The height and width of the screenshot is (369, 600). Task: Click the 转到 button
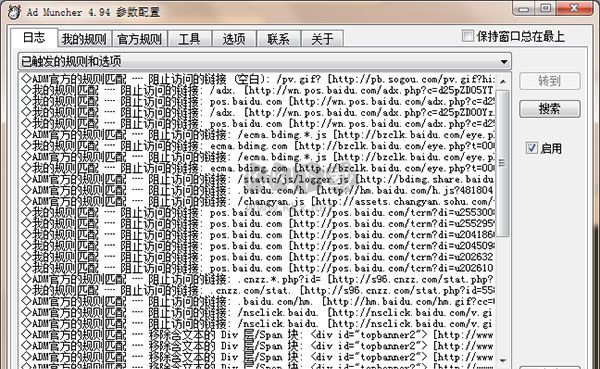click(x=549, y=81)
